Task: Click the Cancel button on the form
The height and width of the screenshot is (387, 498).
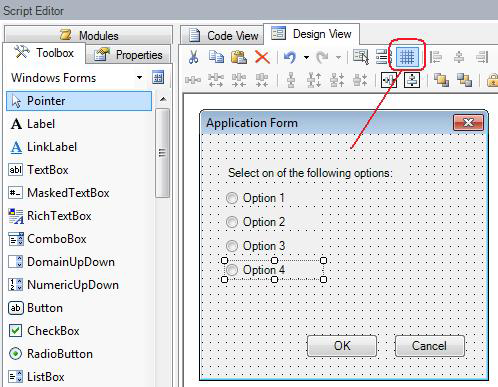Action: [430, 346]
